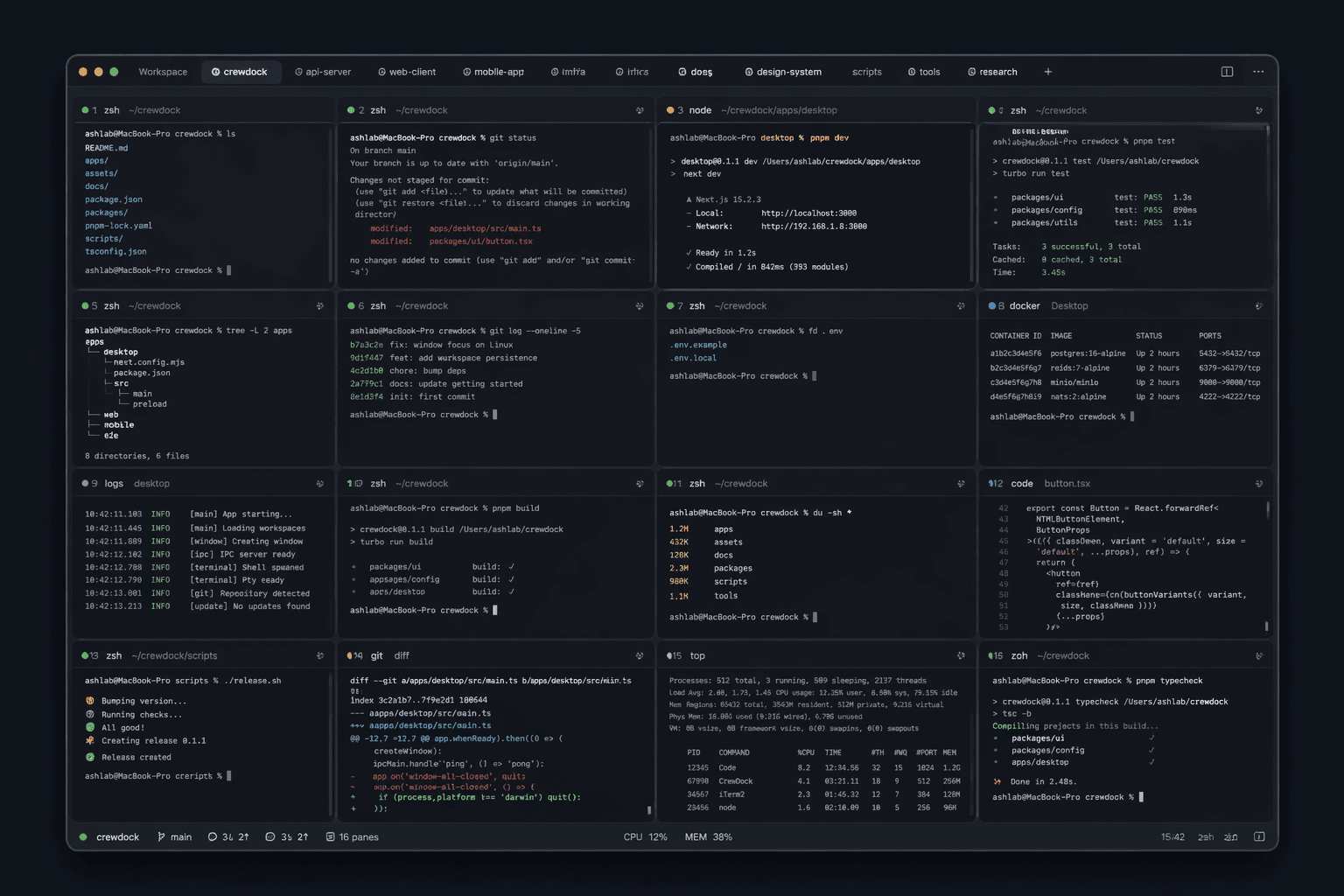Click the panel layout icon in status bar

click(1259, 837)
